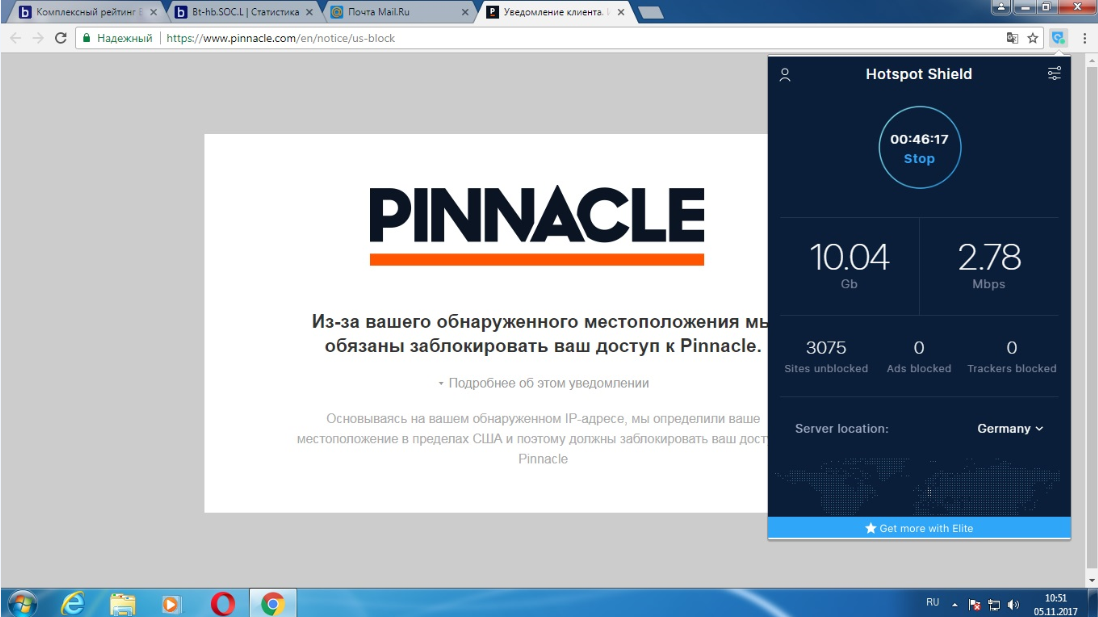Click the Trackers blocked counter
Viewport: 1098px width, 617px height.
(x=1012, y=356)
